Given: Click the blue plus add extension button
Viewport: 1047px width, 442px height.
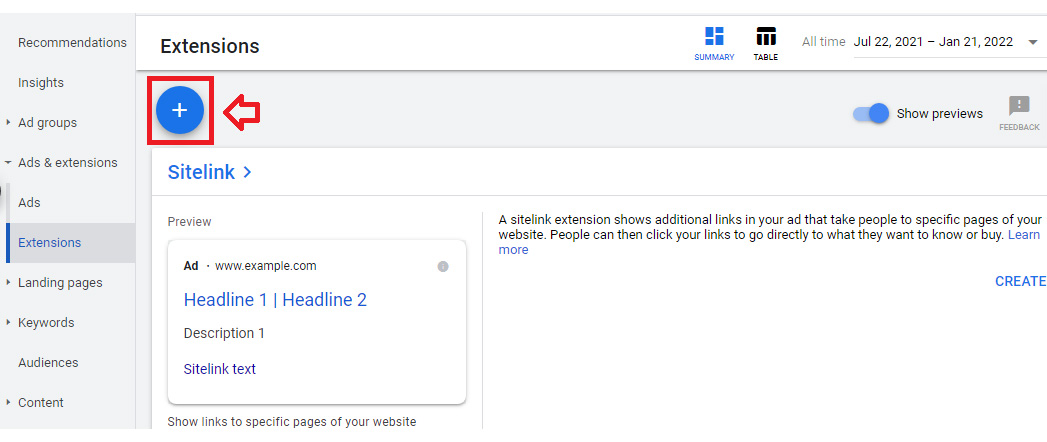Looking at the screenshot, I should pyautogui.click(x=180, y=110).
